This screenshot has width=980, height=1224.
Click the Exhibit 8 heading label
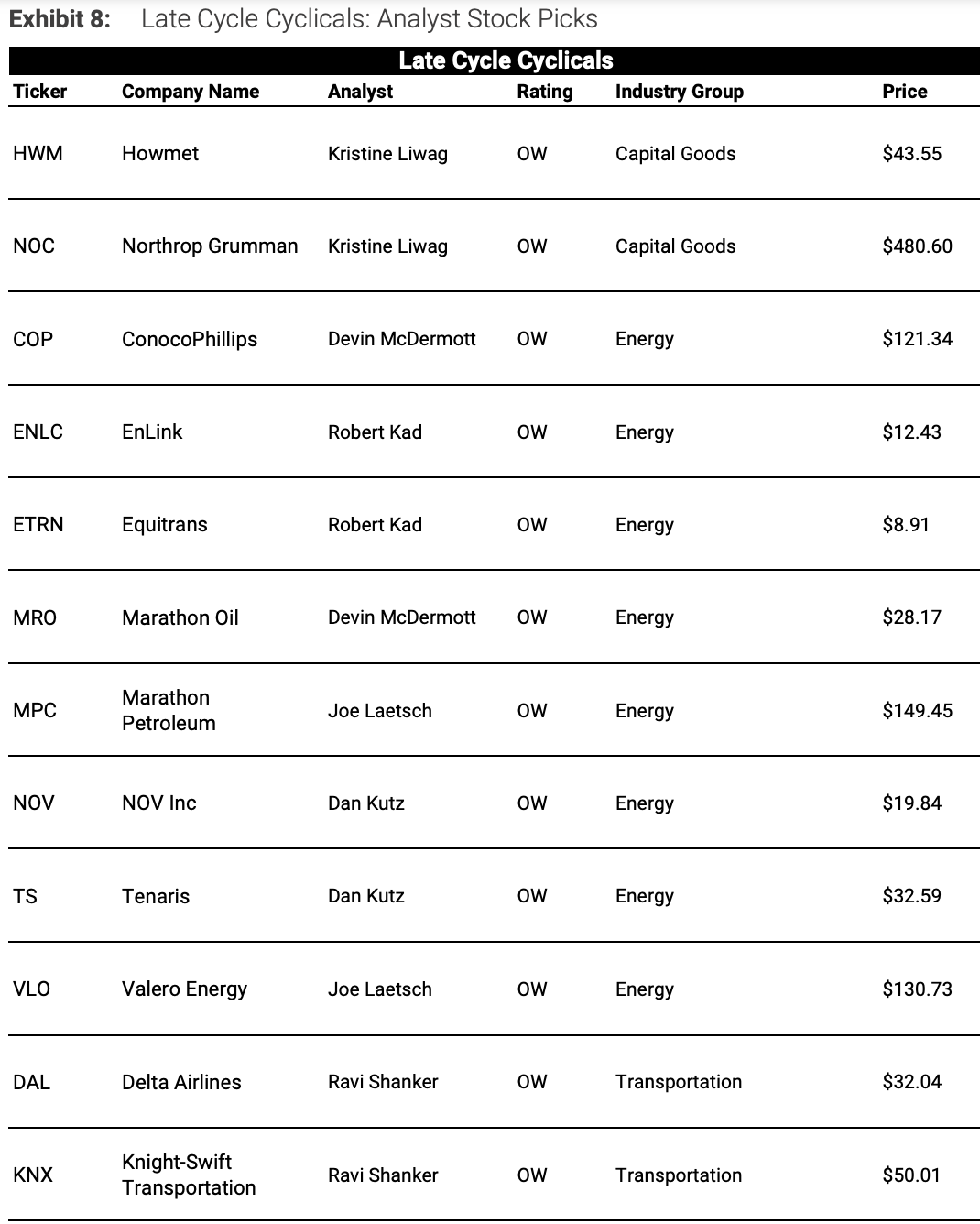click(60, 19)
